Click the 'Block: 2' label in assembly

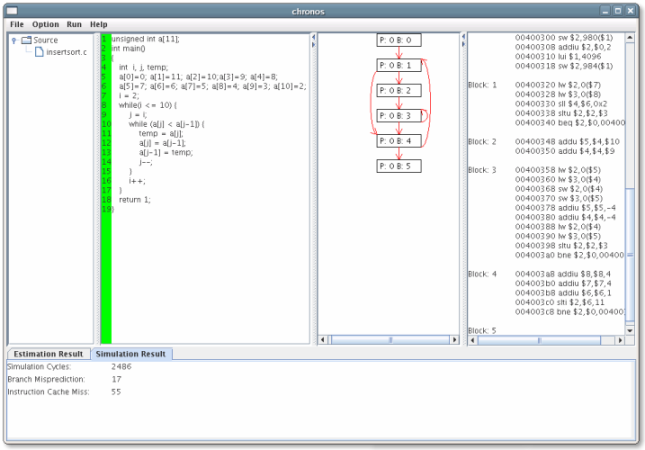(x=483, y=142)
